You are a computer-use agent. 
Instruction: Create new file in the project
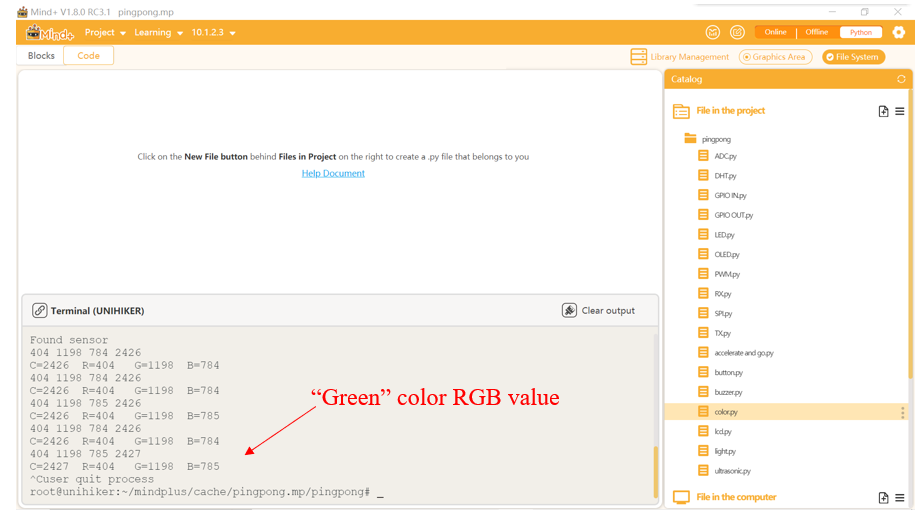coord(883,111)
